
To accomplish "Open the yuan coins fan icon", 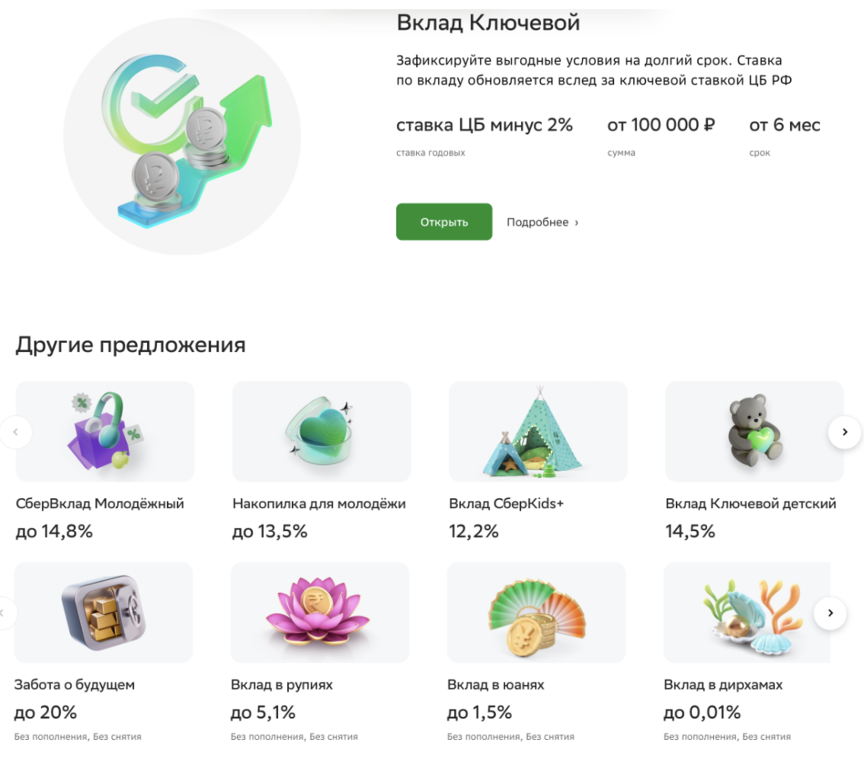I will click(x=535, y=612).
